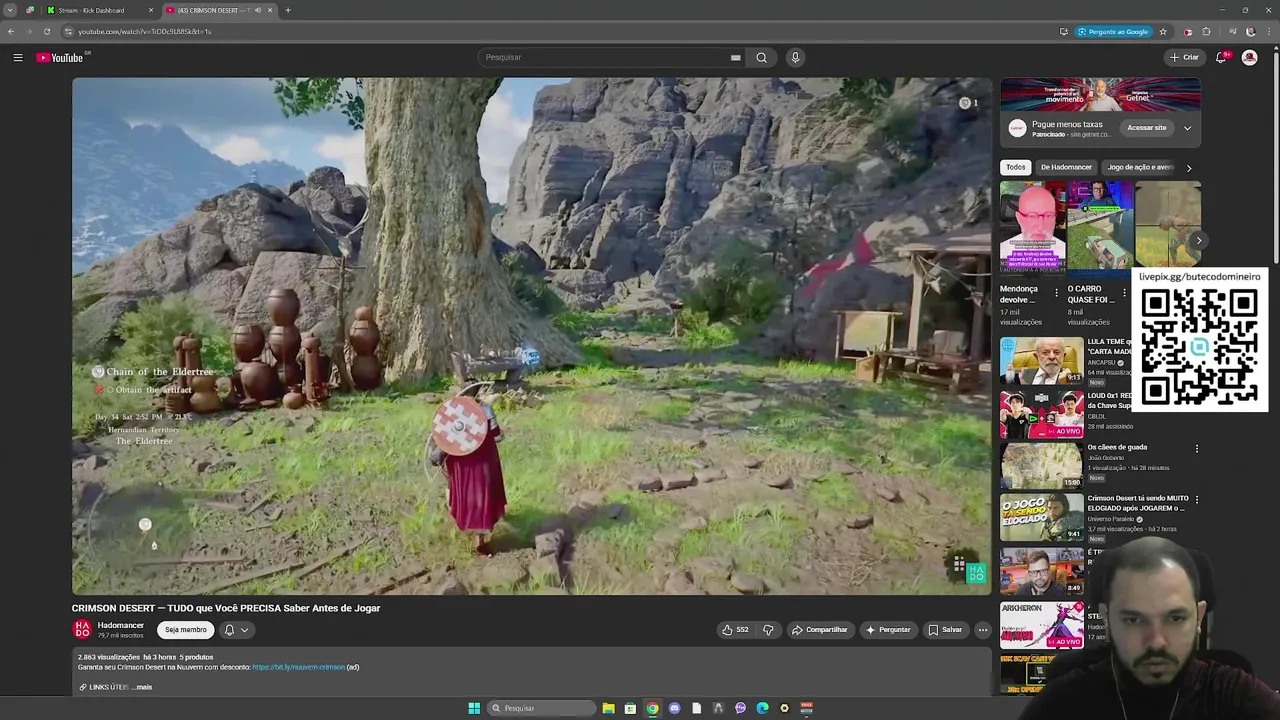This screenshot has width=1280, height=720.
Task: Open new browser tab with plus icon
Action: pos(288,10)
